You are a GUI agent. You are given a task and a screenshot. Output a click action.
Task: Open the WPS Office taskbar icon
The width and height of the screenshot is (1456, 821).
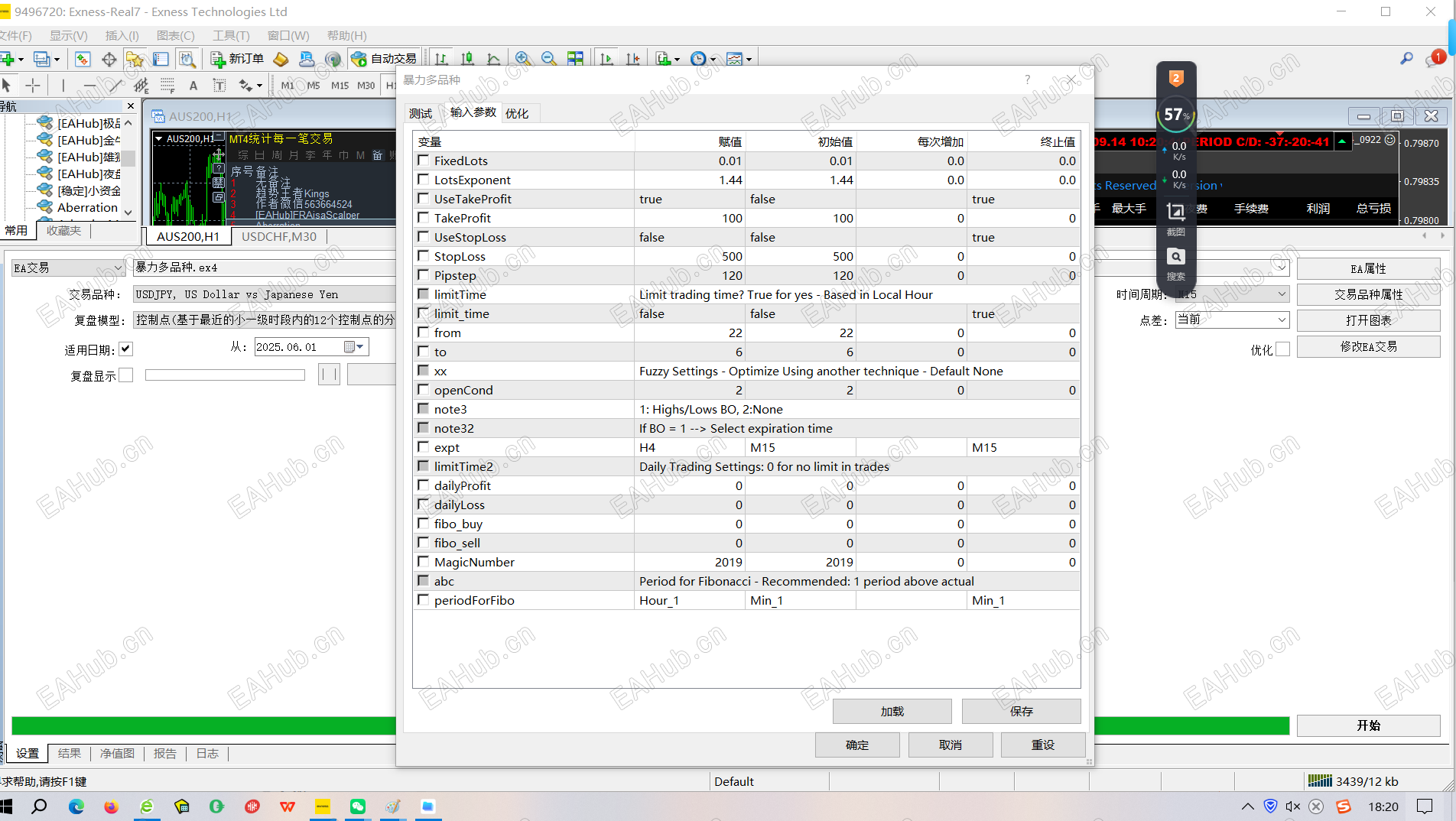click(288, 806)
